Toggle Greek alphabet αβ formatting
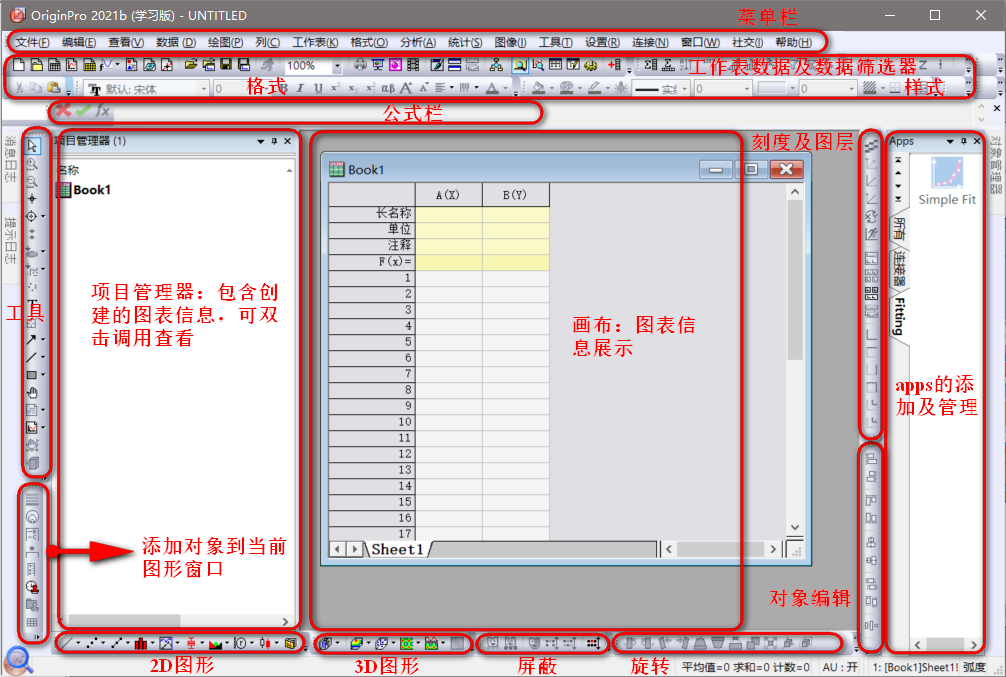The width and height of the screenshot is (1006, 677). click(x=388, y=88)
